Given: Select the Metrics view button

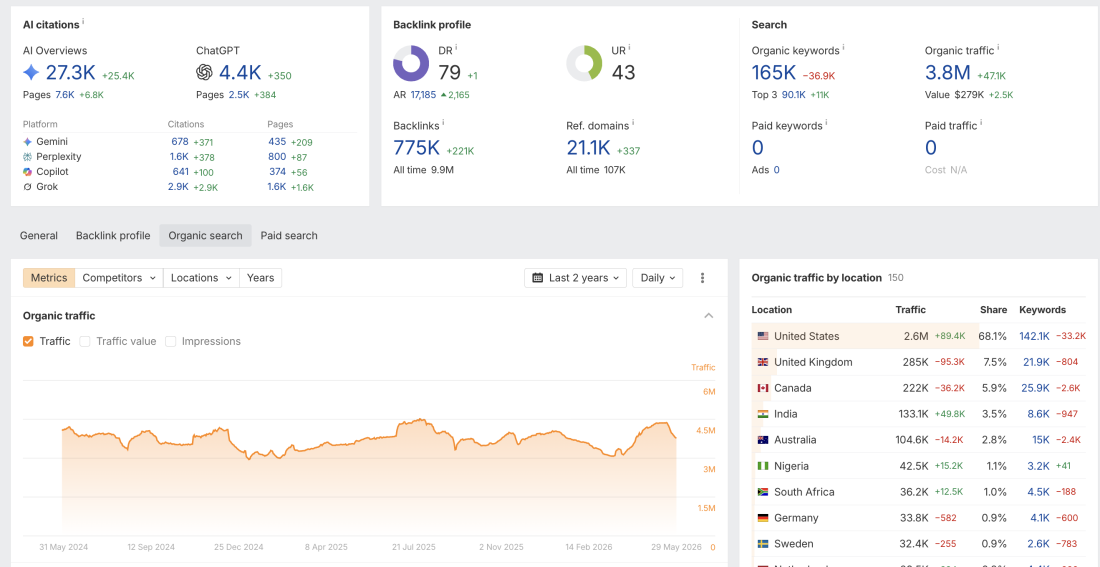Looking at the screenshot, I should click(49, 278).
